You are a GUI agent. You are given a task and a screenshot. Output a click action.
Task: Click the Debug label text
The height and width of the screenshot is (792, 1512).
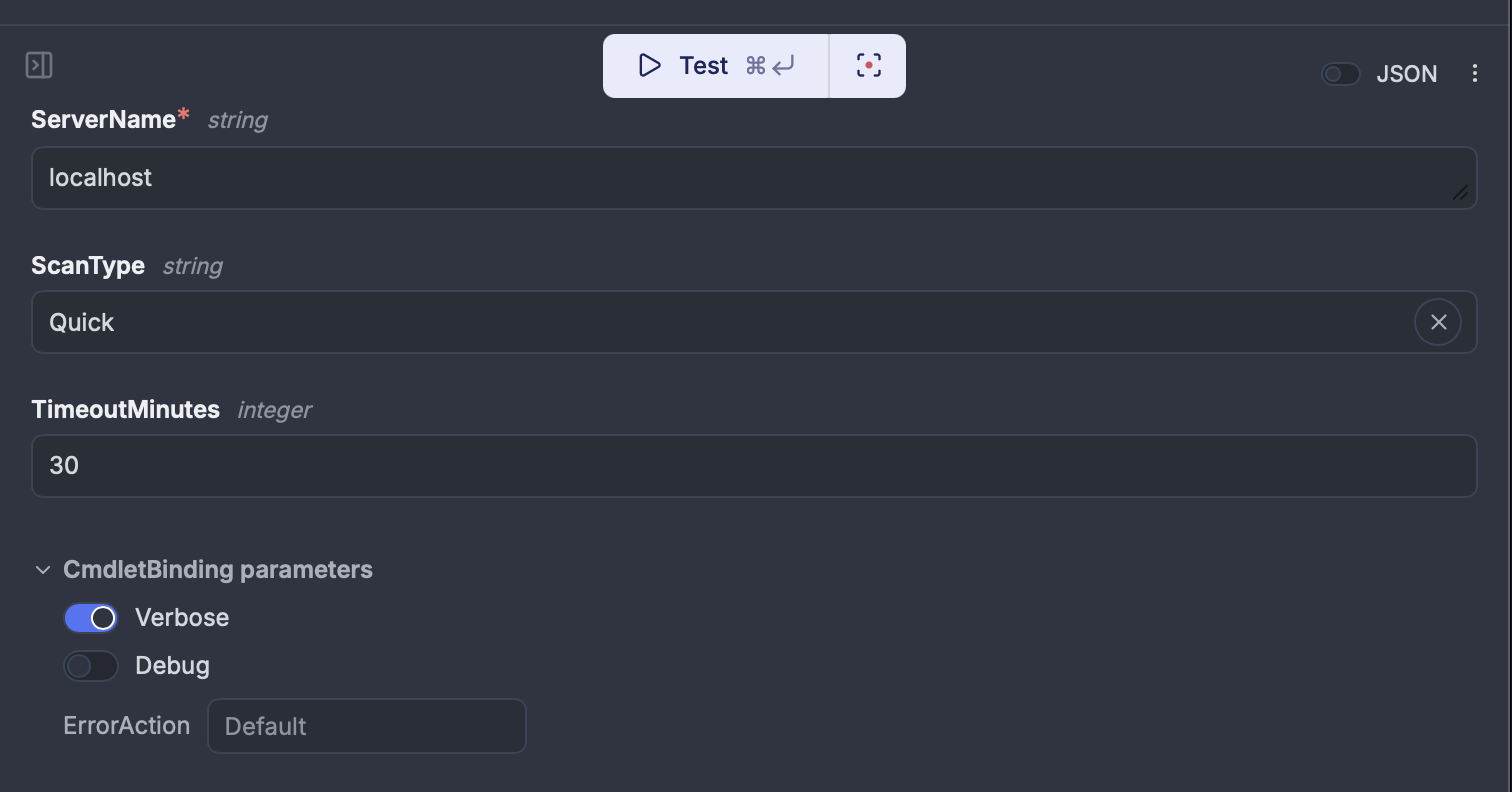click(172, 666)
